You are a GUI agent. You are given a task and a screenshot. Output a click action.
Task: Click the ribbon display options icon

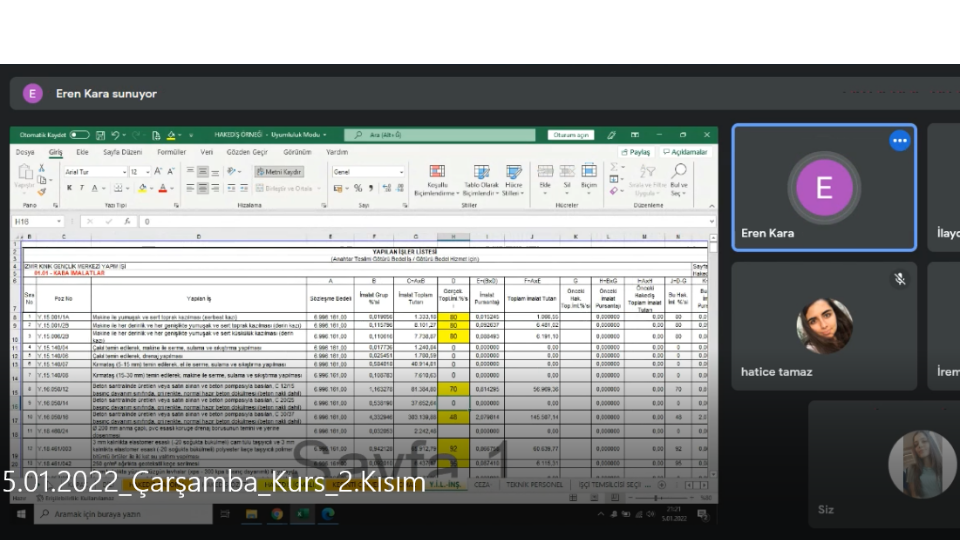click(635, 135)
